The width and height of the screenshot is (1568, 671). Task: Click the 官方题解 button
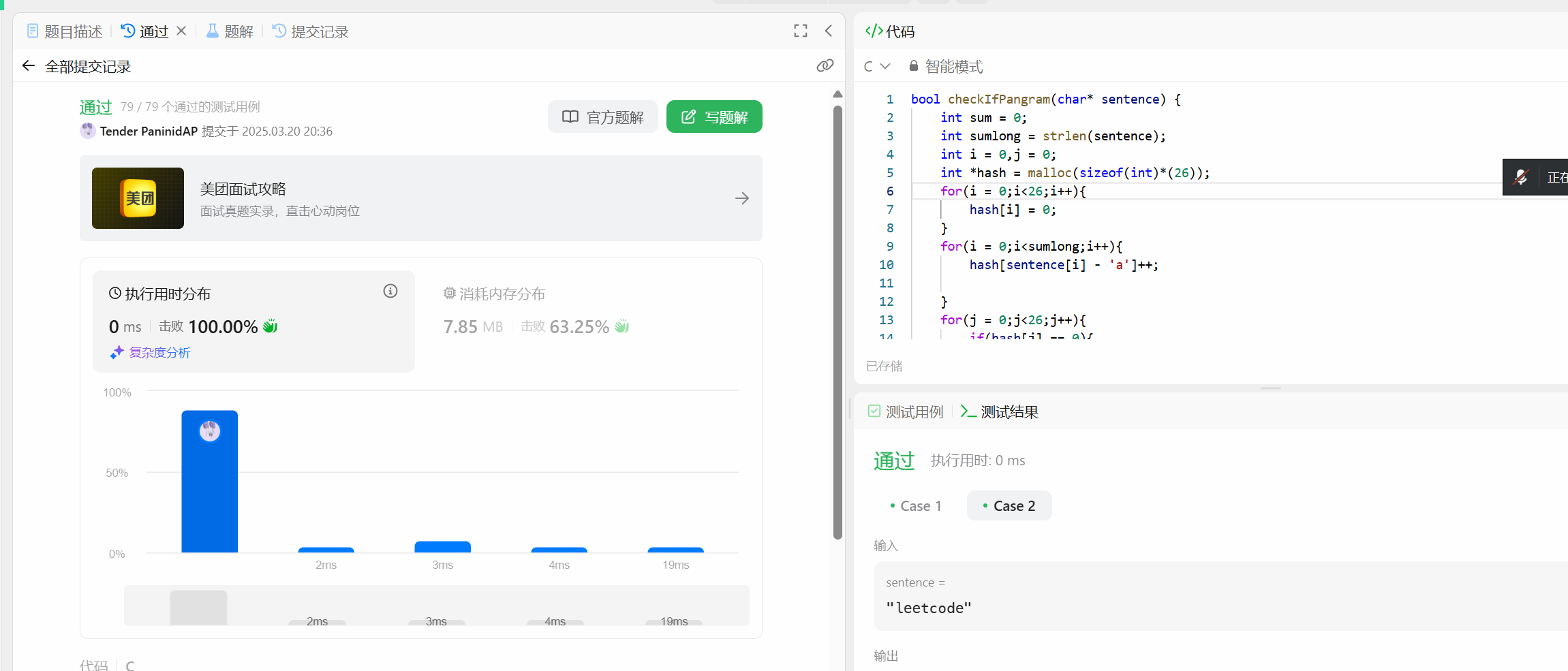602,117
